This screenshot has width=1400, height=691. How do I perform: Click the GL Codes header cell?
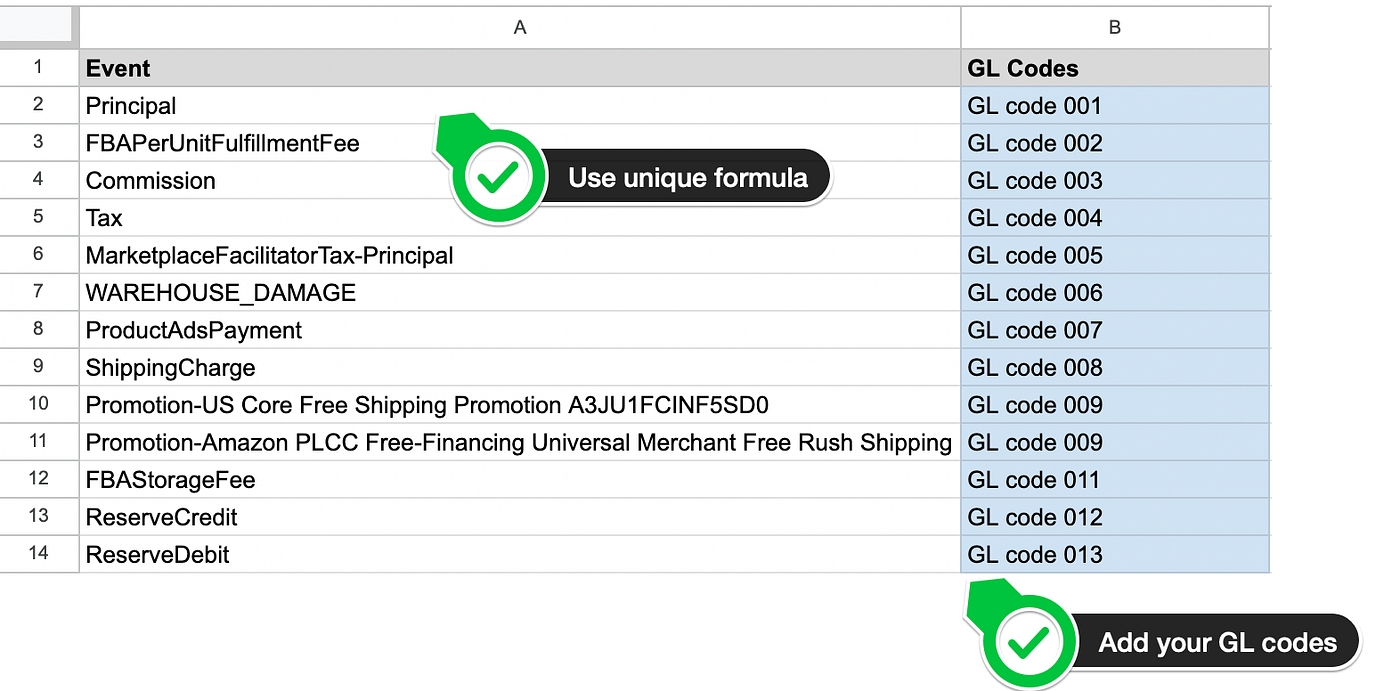point(1114,68)
